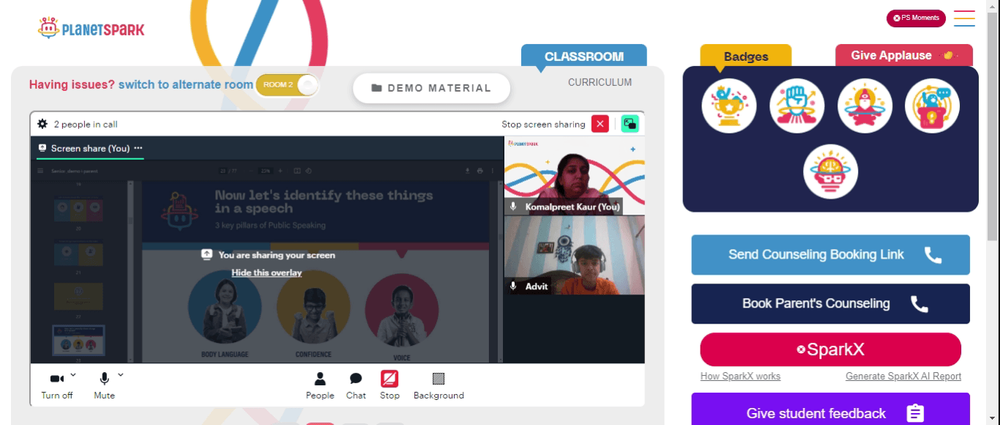Open the hamburger menu at top right

(x=964, y=18)
